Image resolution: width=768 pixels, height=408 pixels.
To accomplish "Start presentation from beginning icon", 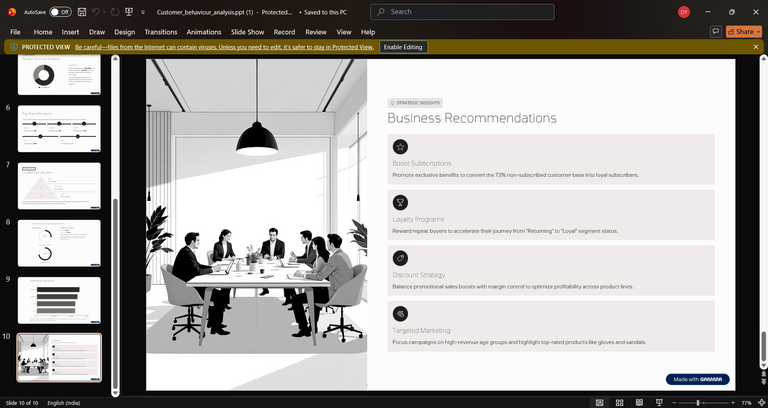I will [x=129, y=12].
